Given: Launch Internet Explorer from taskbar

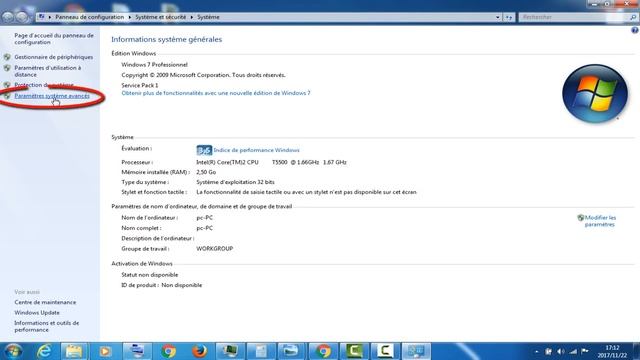Looking at the screenshot, I should (44, 351).
